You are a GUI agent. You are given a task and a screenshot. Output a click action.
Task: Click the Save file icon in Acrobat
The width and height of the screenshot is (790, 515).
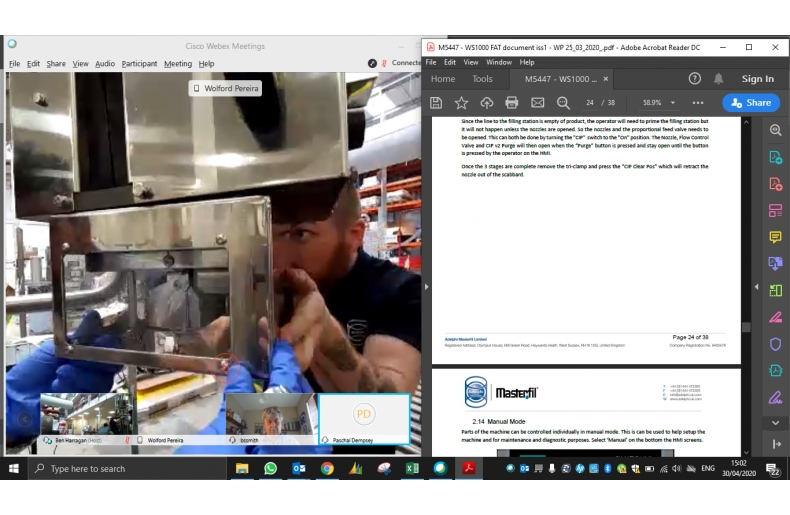click(436, 103)
